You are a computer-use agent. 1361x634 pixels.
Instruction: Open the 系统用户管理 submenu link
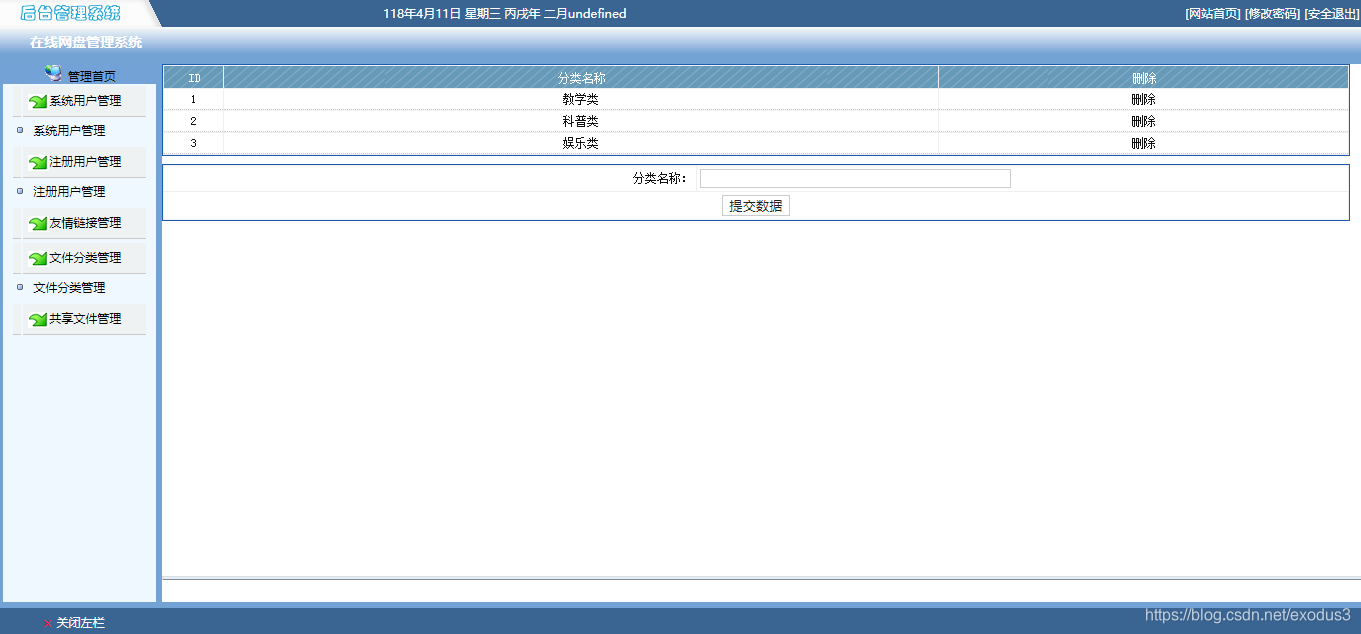[x=69, y=131]
